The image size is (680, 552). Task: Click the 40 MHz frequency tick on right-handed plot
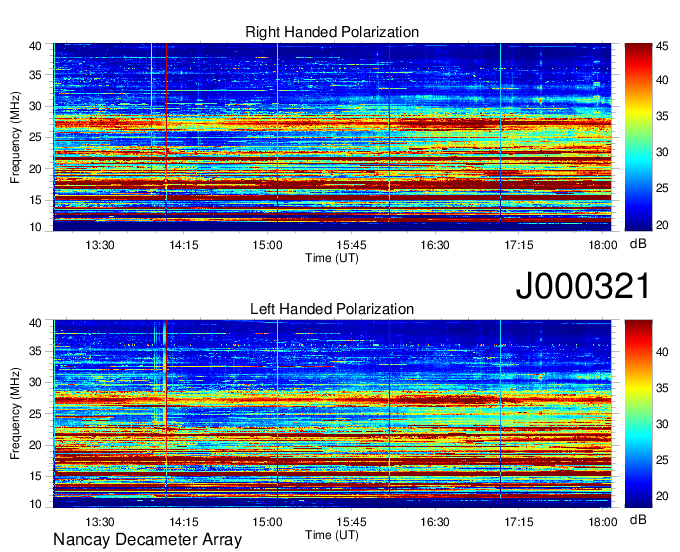(x=36, y=46)
